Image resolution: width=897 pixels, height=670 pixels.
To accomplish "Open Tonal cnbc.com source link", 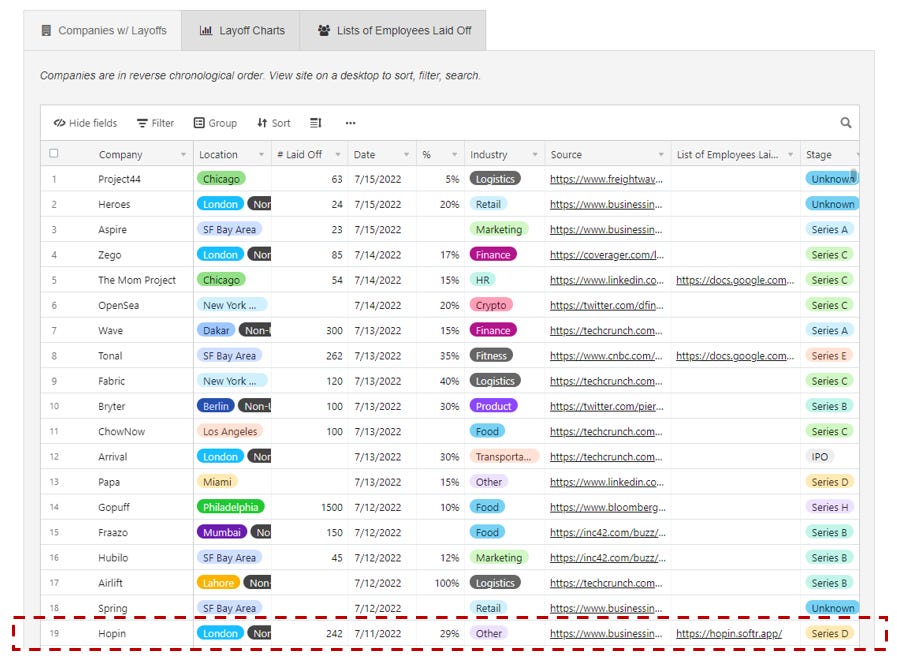I will pos(606,355).
